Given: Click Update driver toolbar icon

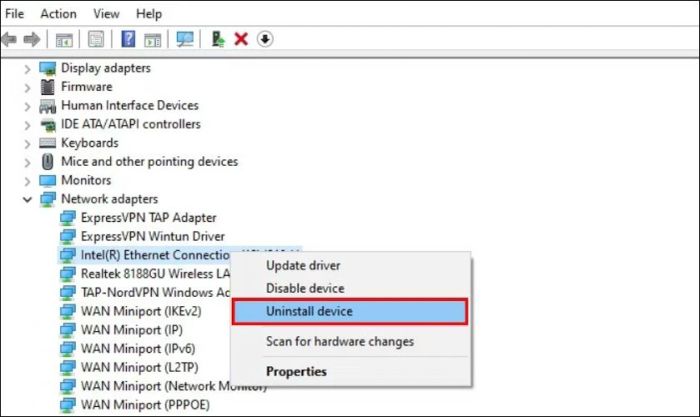Looking at the screenshot, I should tap(218, 39).
